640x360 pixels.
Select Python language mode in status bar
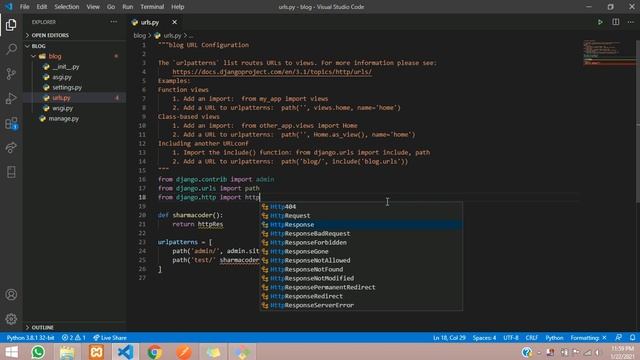pos(554,338)
